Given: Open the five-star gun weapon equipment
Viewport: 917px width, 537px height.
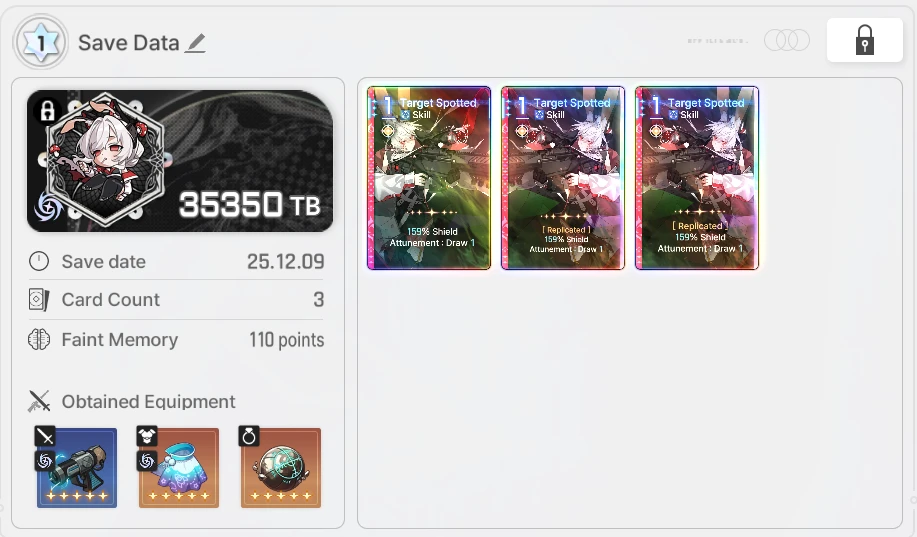Looking at the screenshot, I should [x=77, y=467].
